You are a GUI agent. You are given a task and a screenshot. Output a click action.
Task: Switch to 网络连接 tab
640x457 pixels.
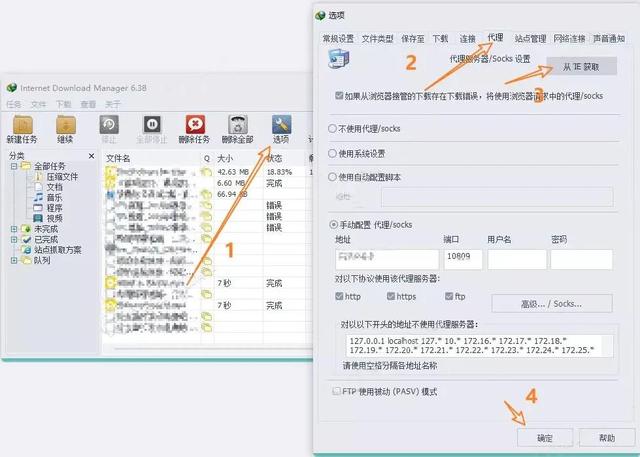(x=569, y=39)
